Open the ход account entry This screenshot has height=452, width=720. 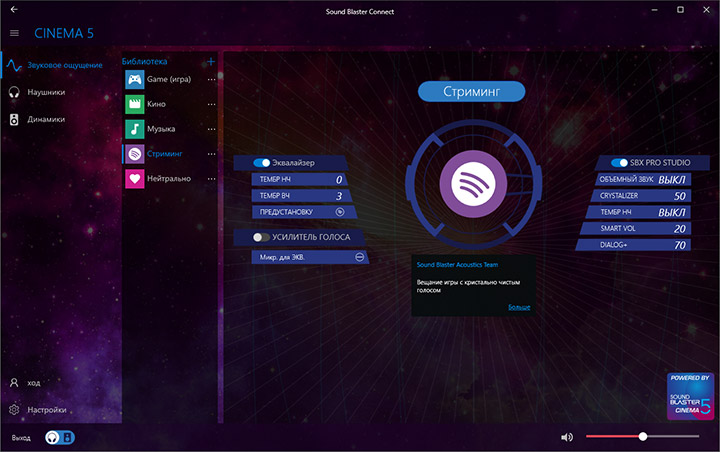click(34, 383)
